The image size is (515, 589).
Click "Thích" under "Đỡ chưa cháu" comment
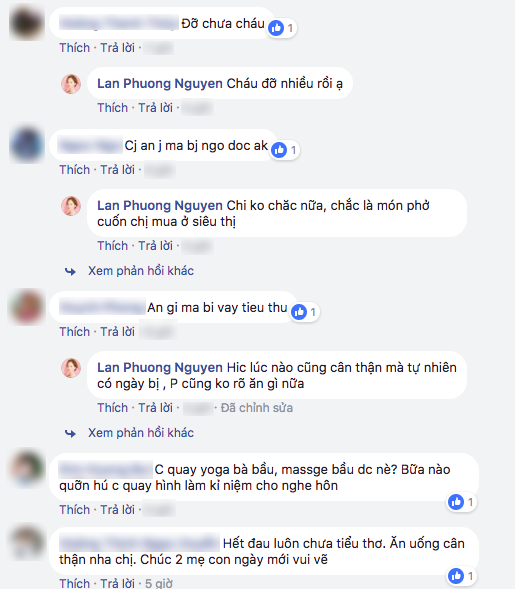(75, 48)
